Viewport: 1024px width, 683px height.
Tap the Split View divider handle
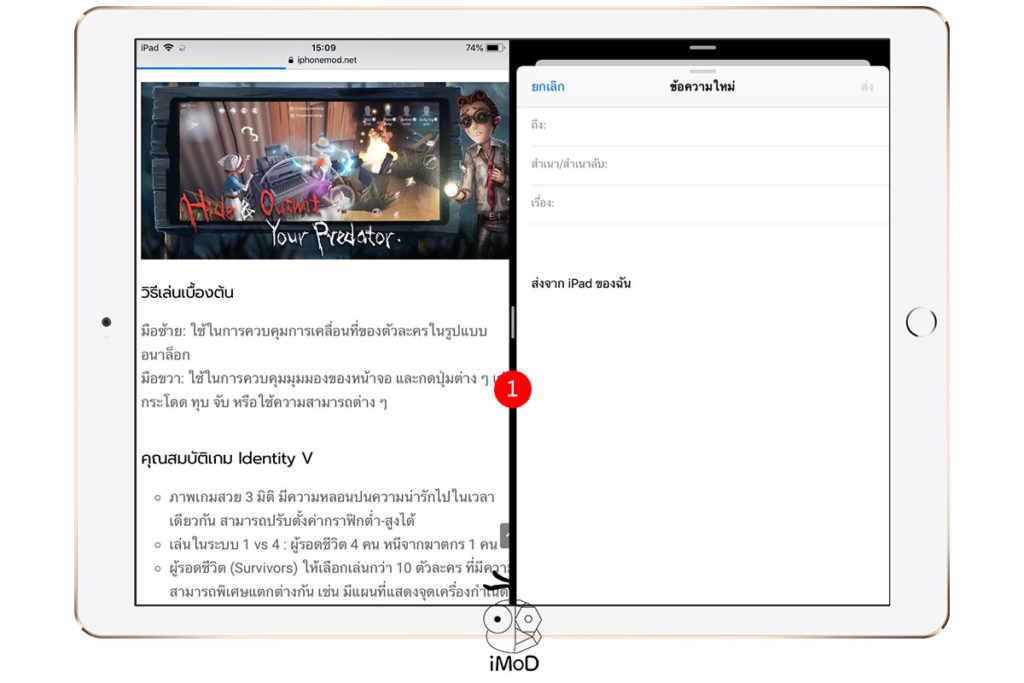click(x=512, y=322)
